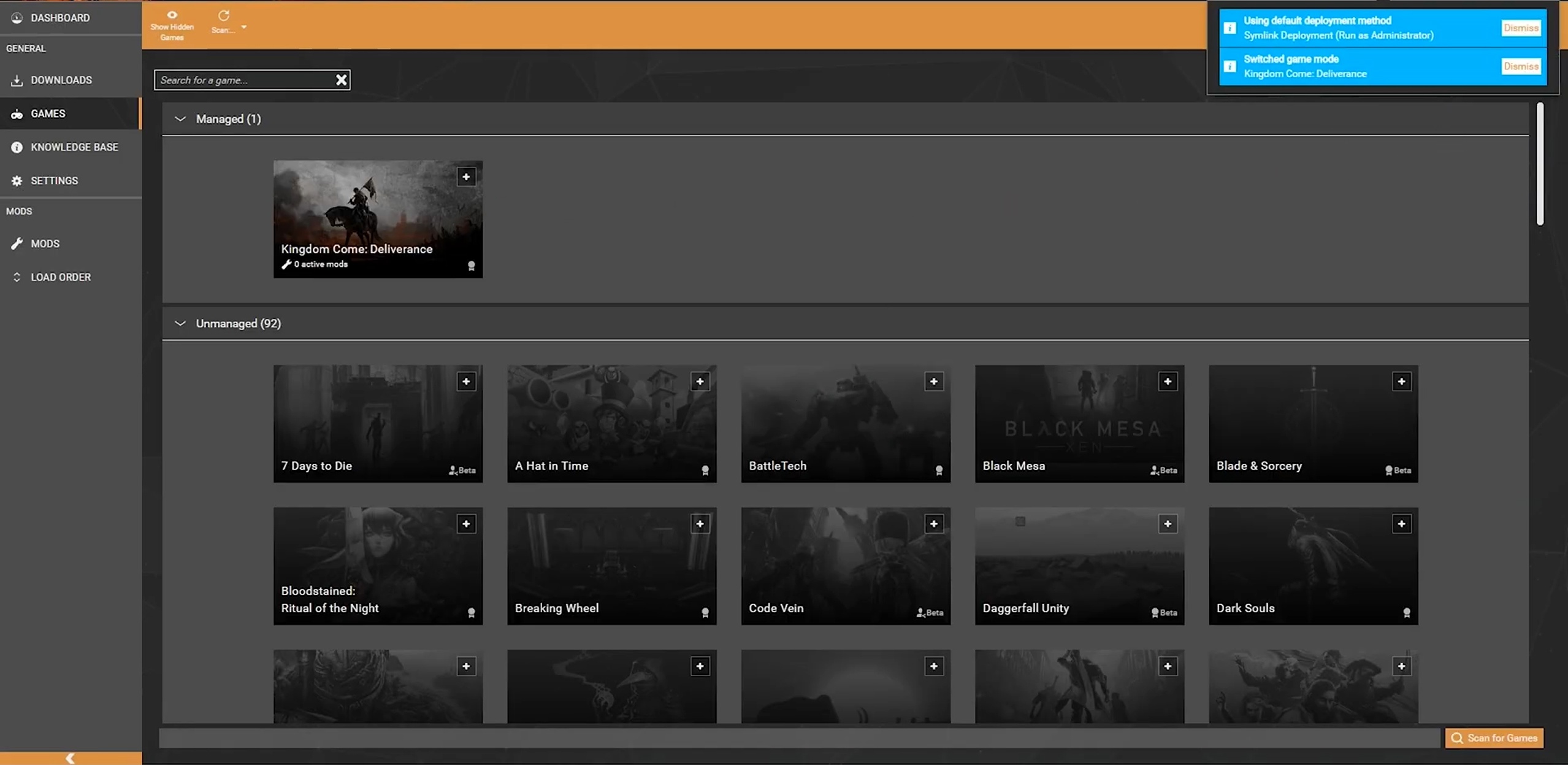Open the Mods page
The width and height of the screenshot is (1568, 765).
pos(71,244)
